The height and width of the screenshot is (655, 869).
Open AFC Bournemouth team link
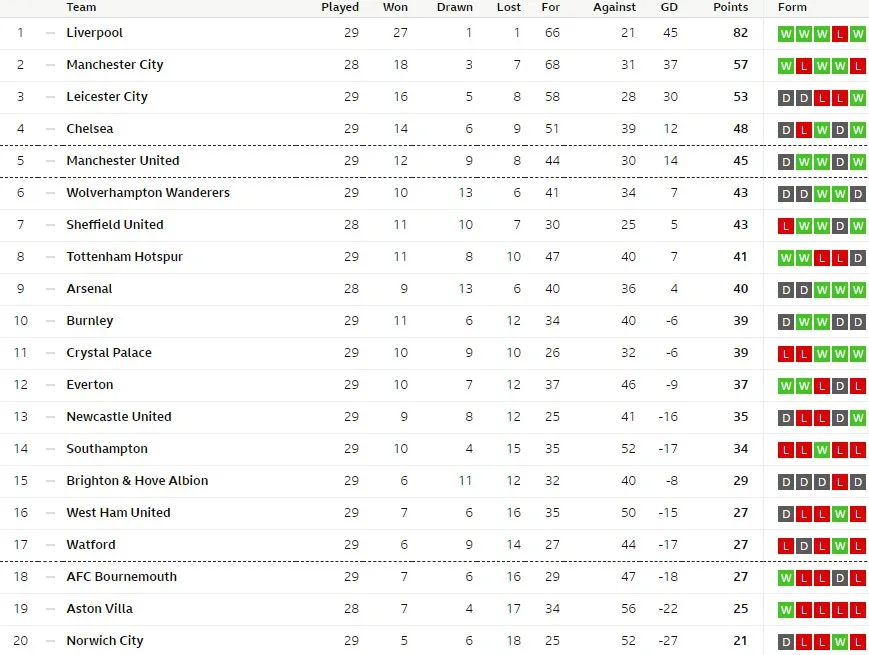(x=121, y=577)
